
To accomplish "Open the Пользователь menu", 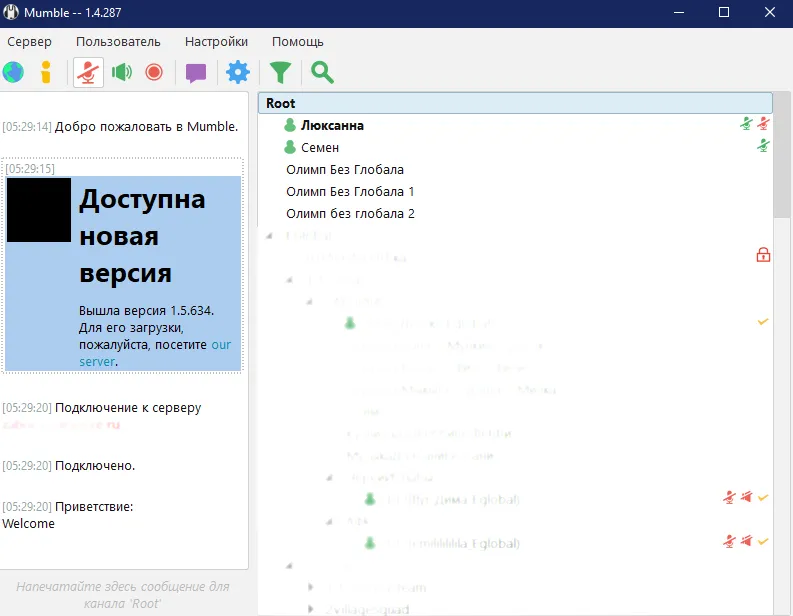I will [x=118, y=41].
